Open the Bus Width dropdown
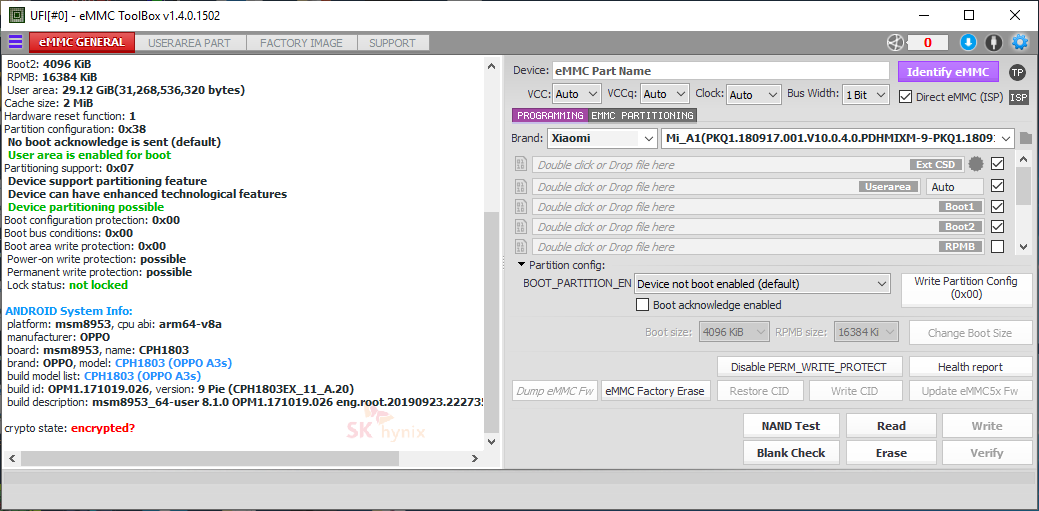Viewport: 1039px width, 511px height. click(x=865, y=95)
